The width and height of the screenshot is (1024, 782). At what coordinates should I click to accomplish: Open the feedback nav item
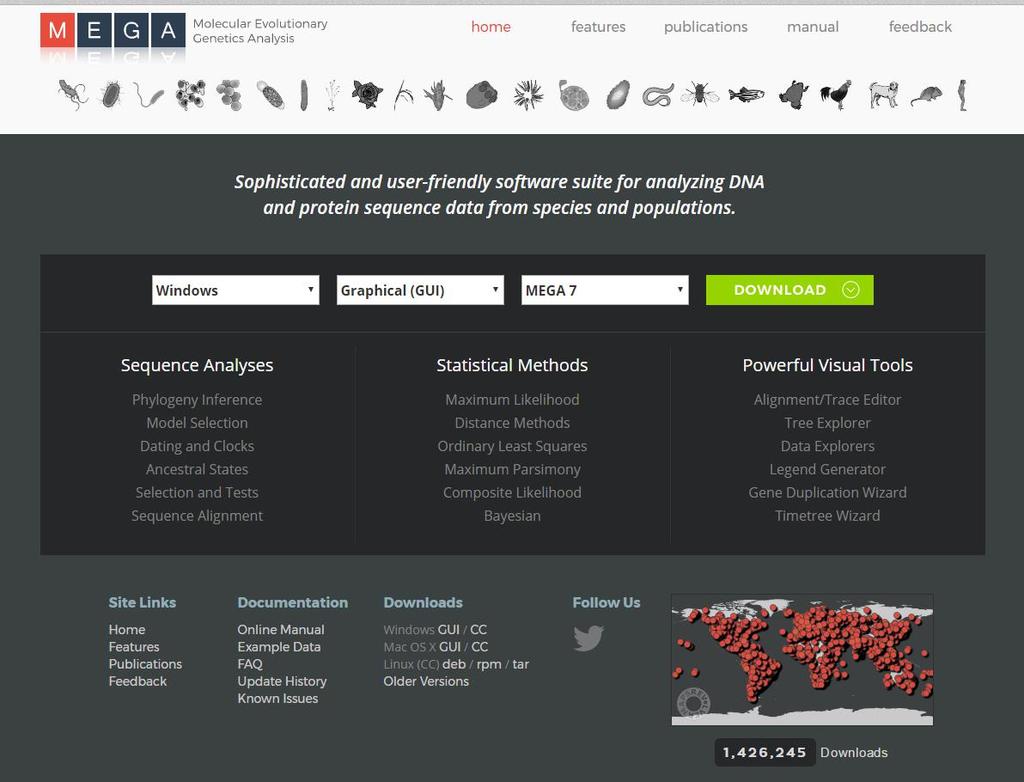tap(920, 27)
